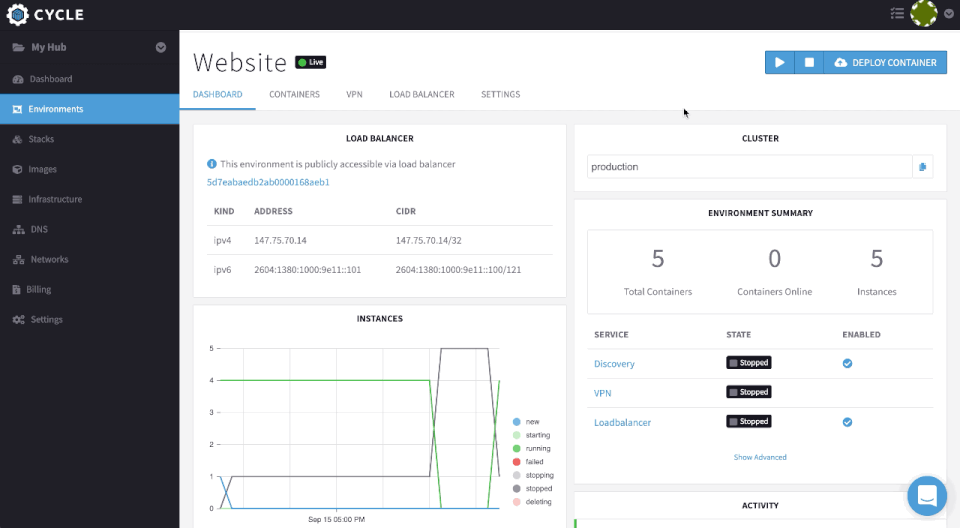Screen dimensions: 960x528
Task: Open the VPN service link
Action: (602, 393)
